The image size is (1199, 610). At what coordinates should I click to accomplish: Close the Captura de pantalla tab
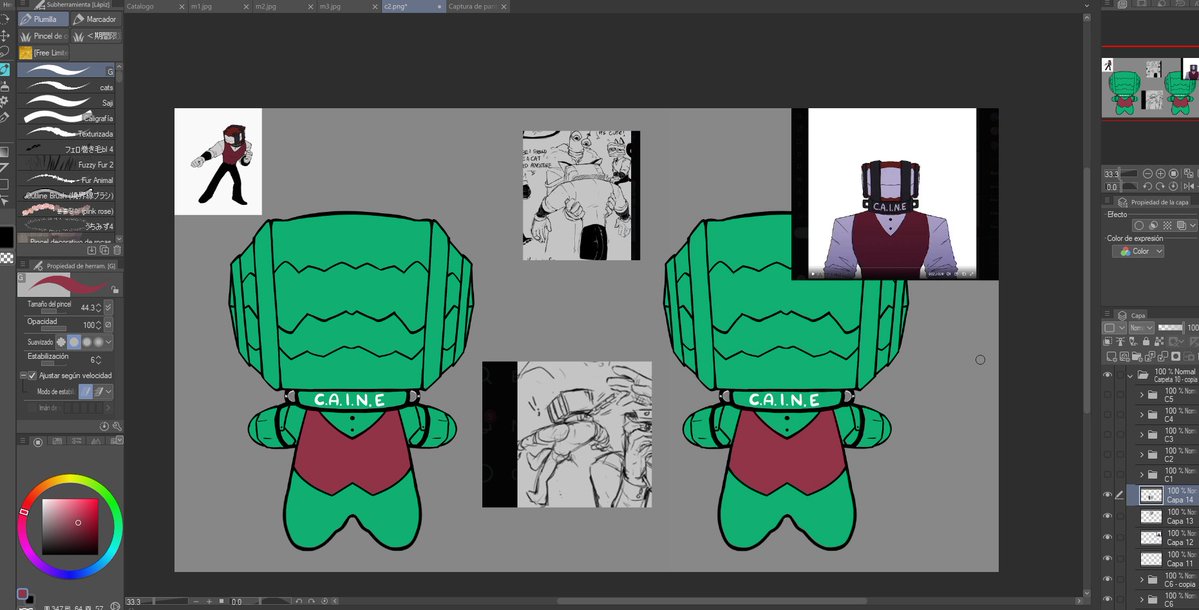504,6
